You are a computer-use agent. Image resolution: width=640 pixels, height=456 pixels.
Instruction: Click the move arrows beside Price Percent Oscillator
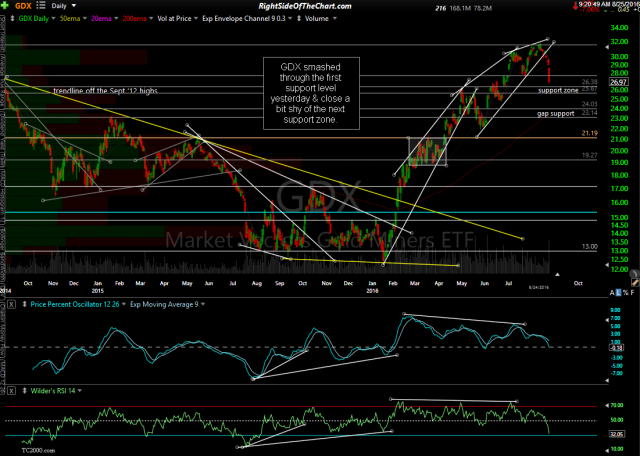click(x=24, y=304)
